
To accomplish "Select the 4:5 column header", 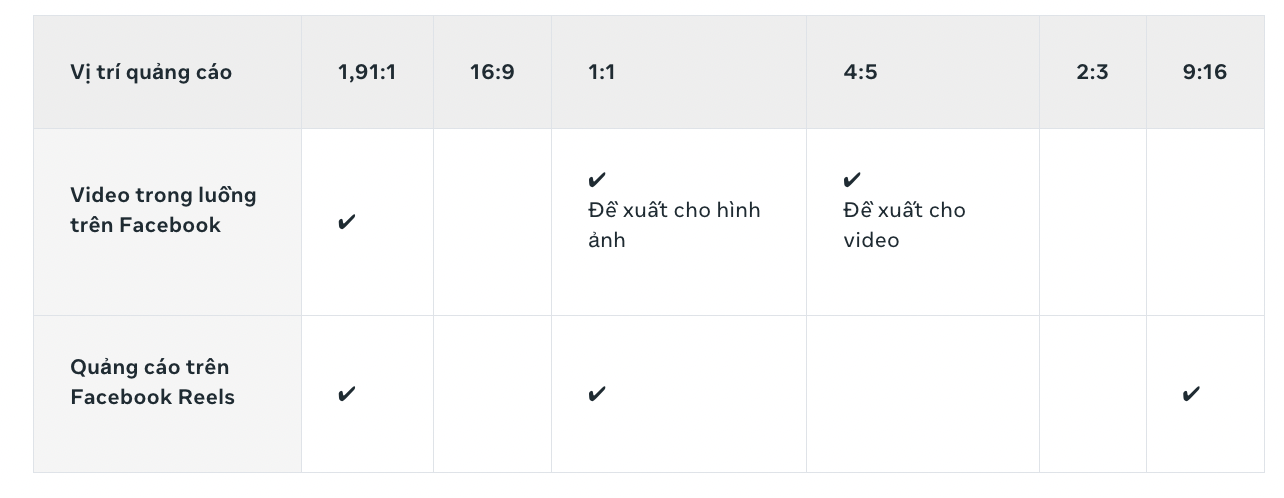I will pyautogui.click(x=923, y=72).
